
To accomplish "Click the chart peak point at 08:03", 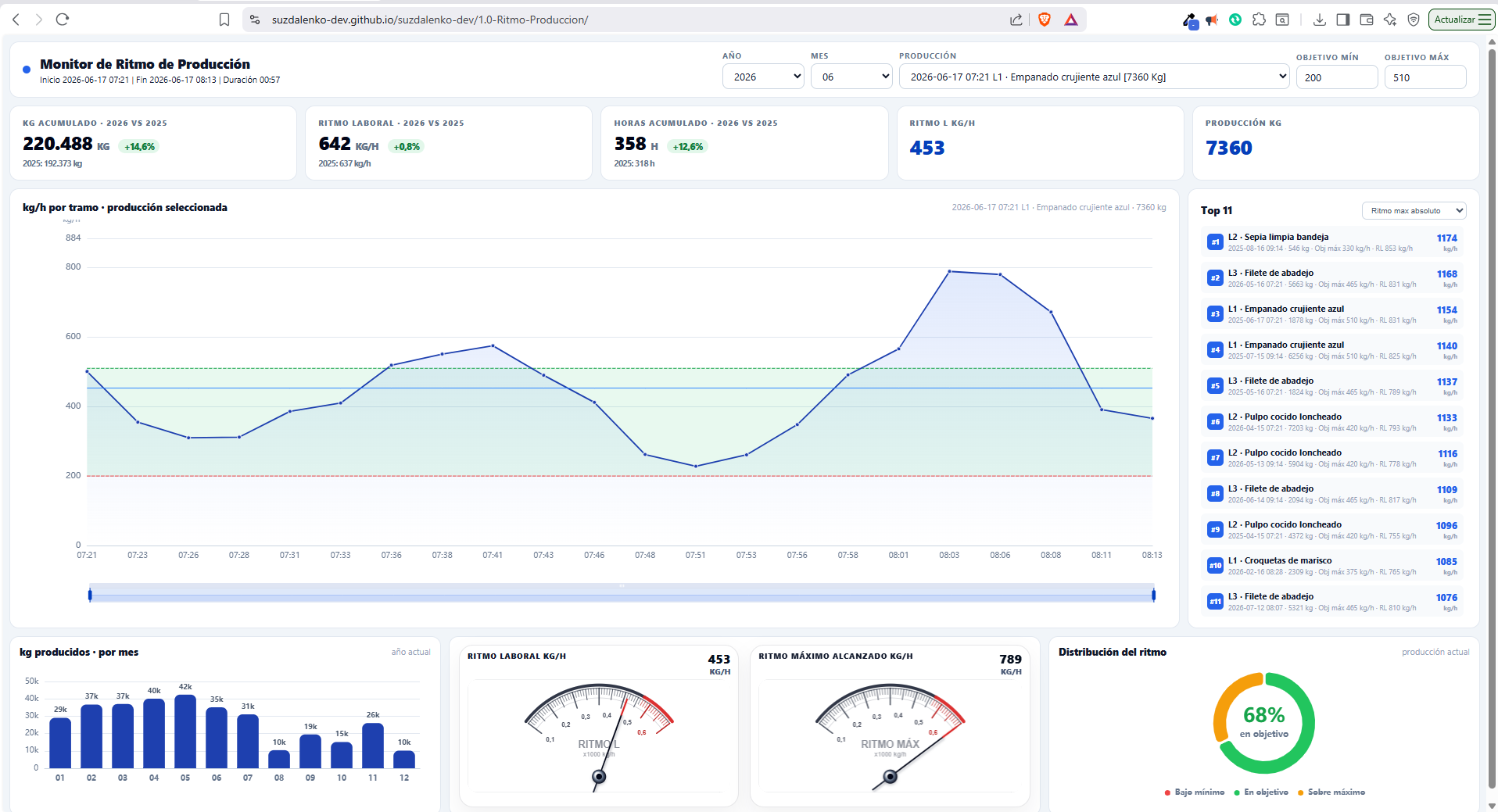I will (x=949, y=271).
